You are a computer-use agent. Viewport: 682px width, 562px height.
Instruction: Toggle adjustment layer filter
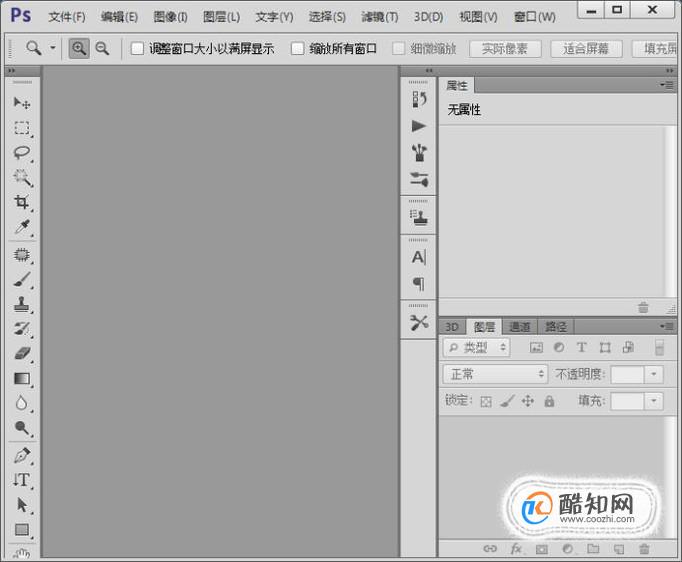click(559, 348)
